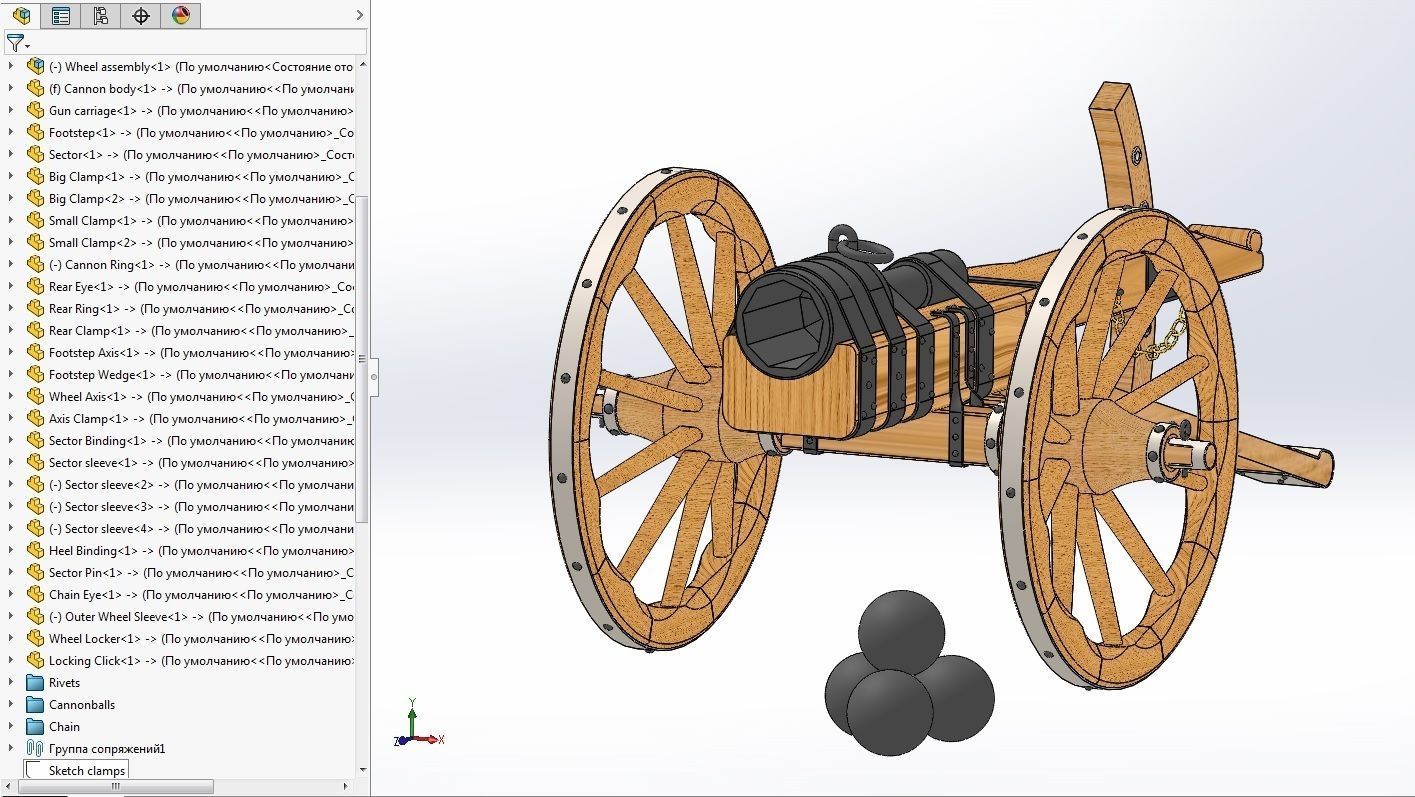Click the tree's vertical scrollbar thumb
This screenshot has height=797, width=1415.
tap(363, 358)
